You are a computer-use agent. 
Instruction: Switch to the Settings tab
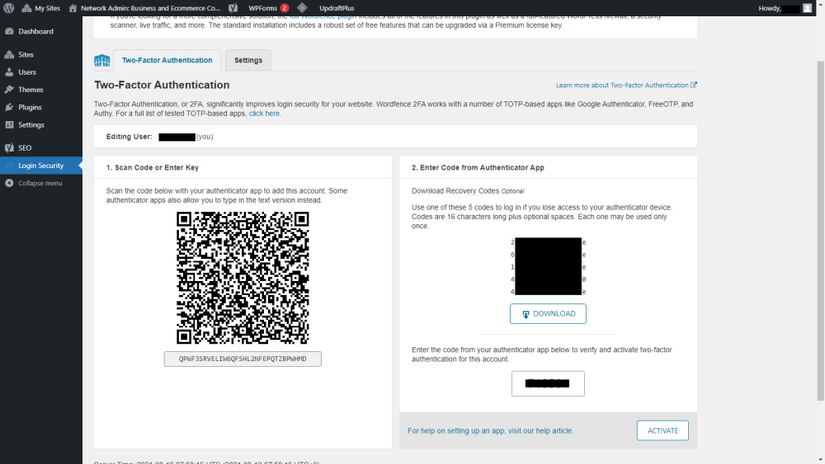[248, 60]
